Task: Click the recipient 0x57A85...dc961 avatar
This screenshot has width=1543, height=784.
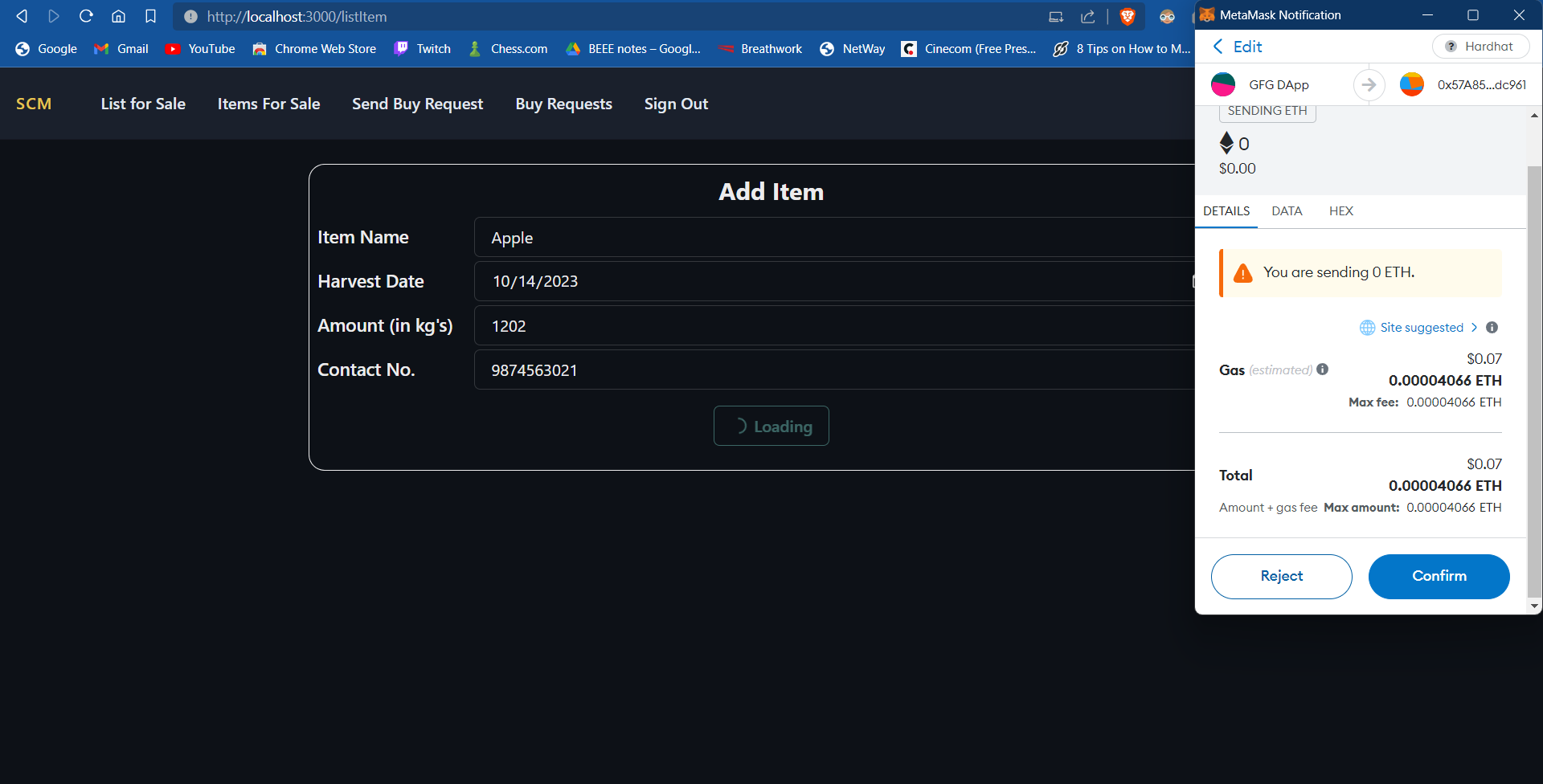Action: pyautogui.click(x=1412, y=84)
